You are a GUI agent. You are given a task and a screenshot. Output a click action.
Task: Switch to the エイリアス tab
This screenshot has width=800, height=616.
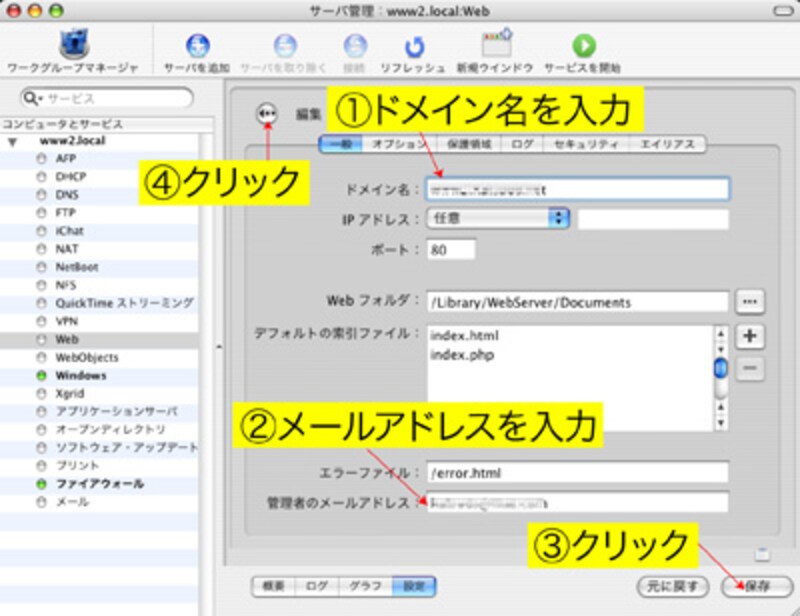(669, 144)
